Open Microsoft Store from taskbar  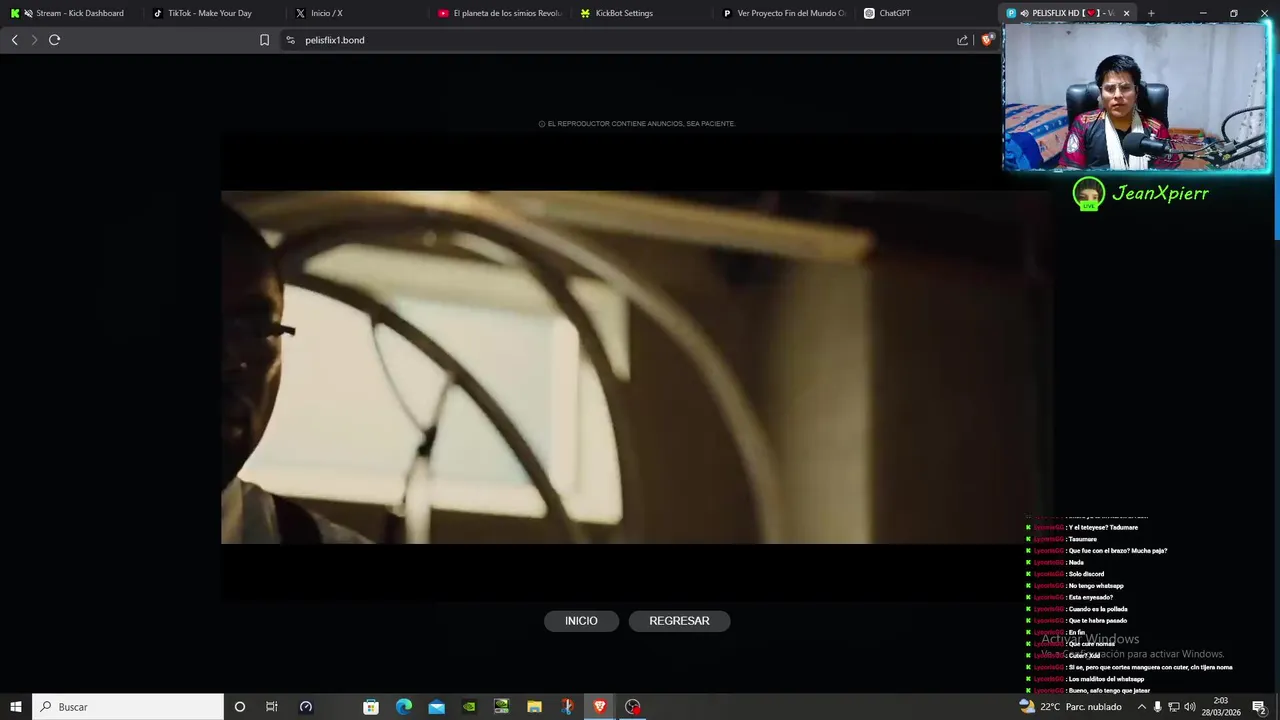point(371,707)
